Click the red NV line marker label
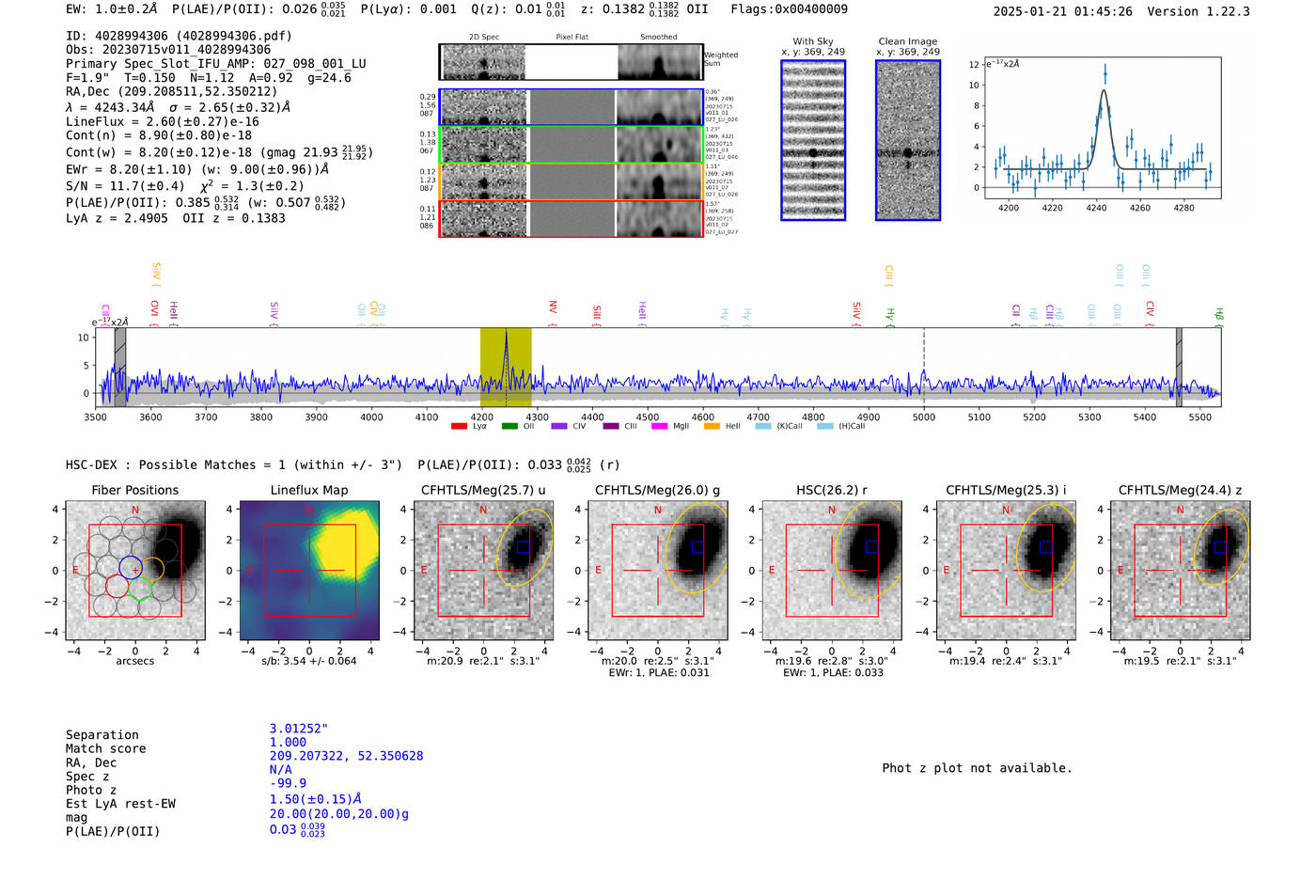This screenshot has width=1316, height=896. click(553, 308)
